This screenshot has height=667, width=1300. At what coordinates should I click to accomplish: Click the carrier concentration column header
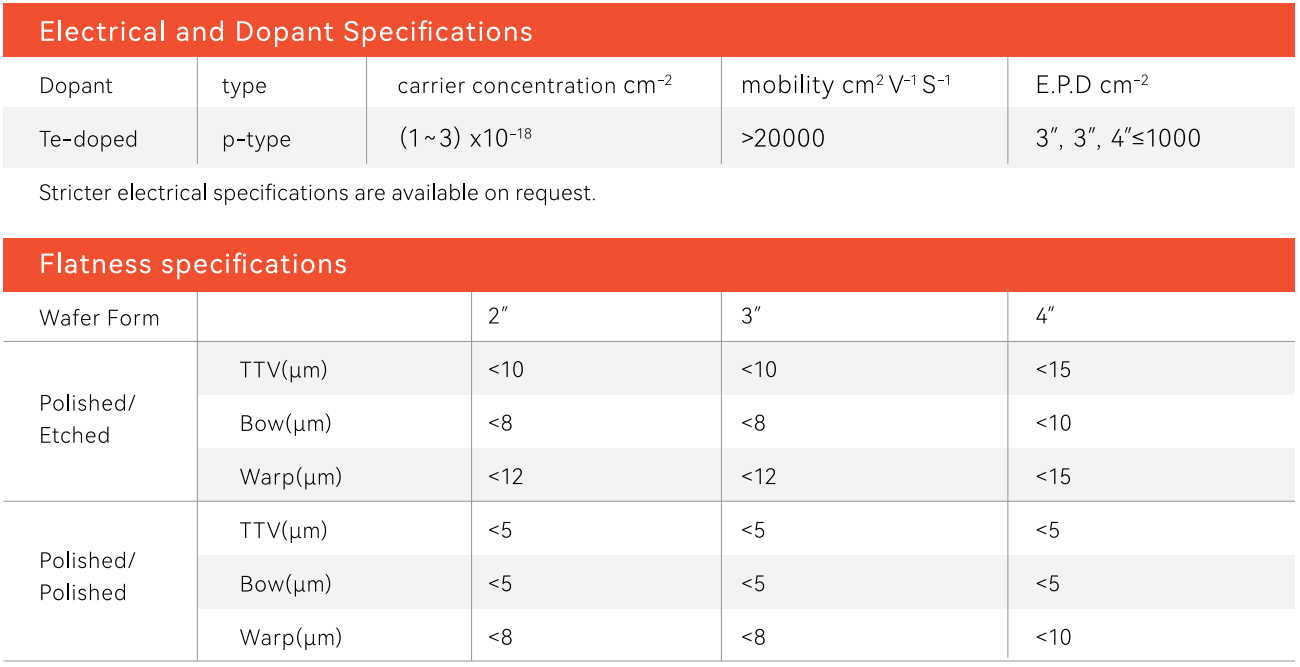(x=534, y=86)
